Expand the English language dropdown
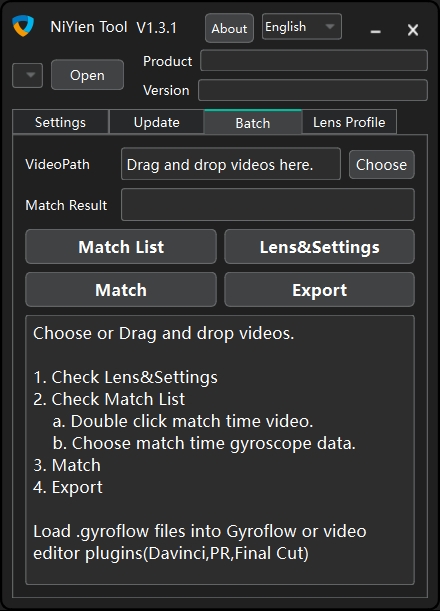The height and width of the screenshot is (611, 440). click(x=302, y=26)
